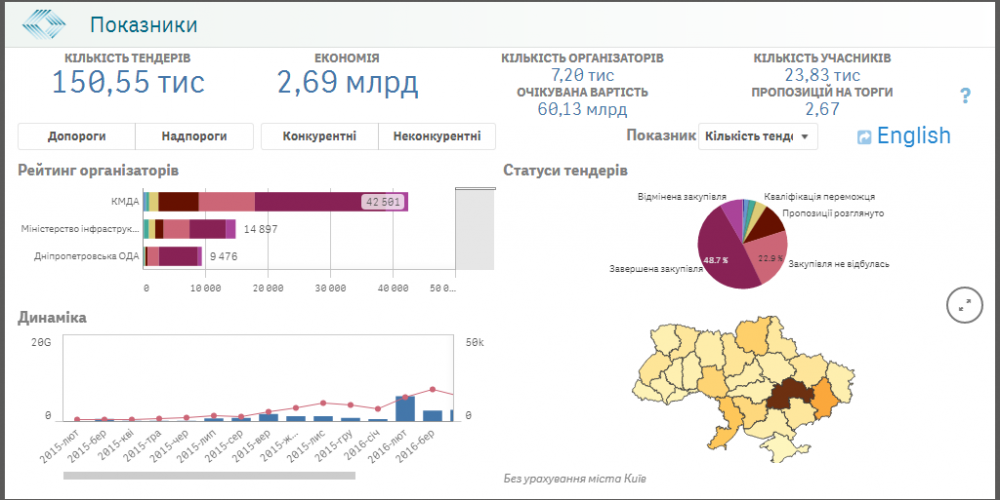Switch language to English
Viewport: 1000px width, 500px height.
pos(913,136)
